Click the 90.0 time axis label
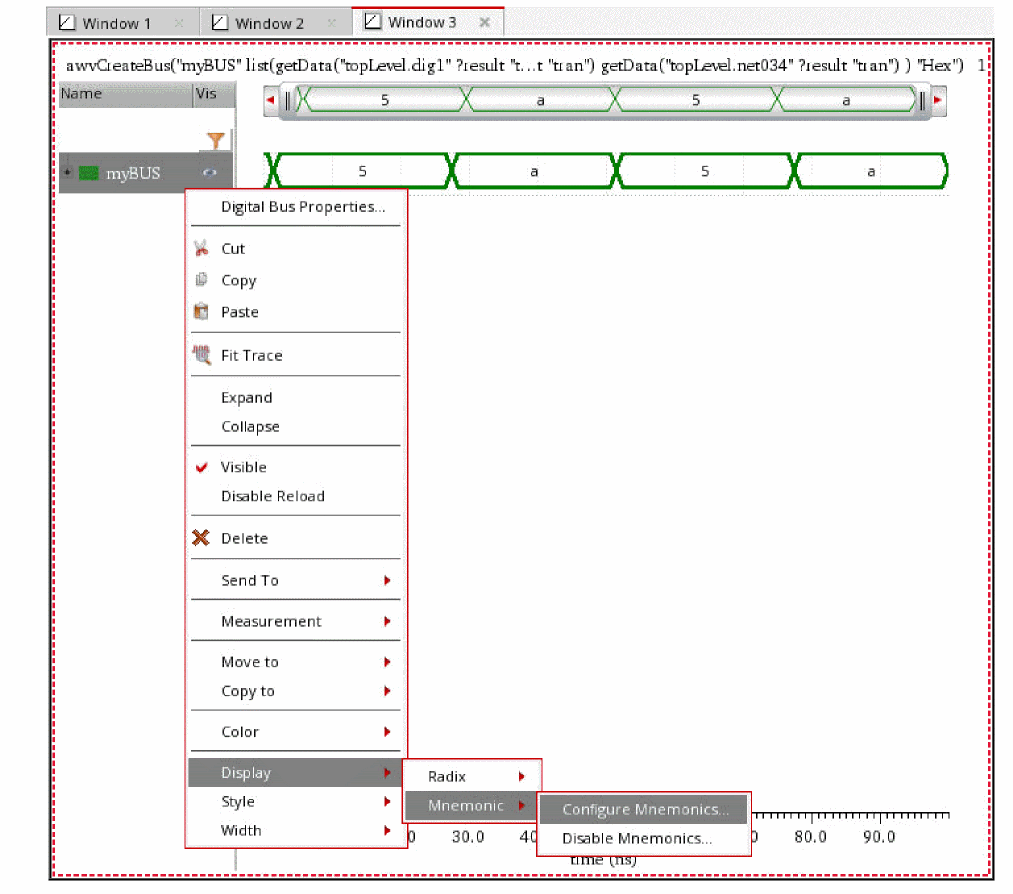Viewport: 1013px width, 894px height. click(879, 837)
